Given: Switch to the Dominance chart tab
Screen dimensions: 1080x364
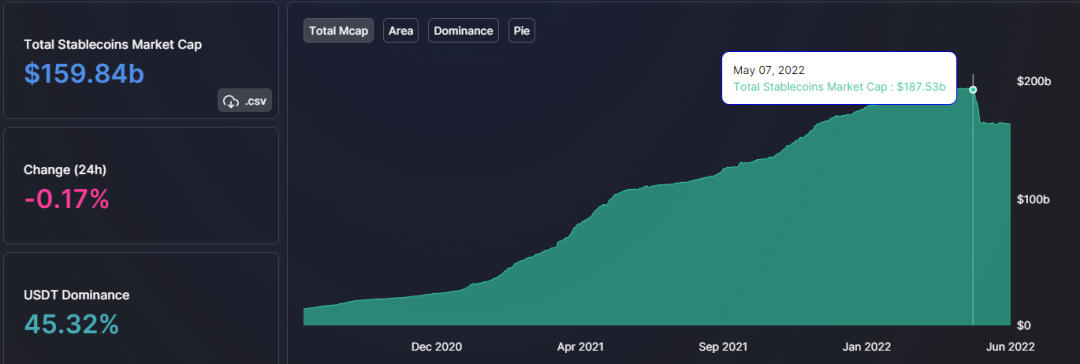Looking at the screenshot, I should (x=464, y=31).
